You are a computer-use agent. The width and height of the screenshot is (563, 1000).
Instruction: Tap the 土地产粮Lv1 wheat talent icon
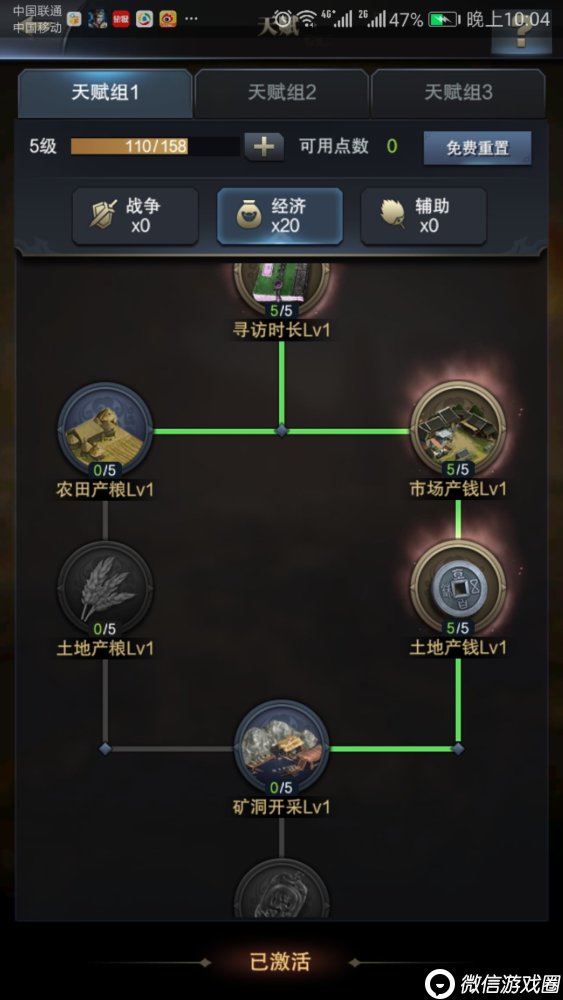pyautogui.click(x=105, y=589)
